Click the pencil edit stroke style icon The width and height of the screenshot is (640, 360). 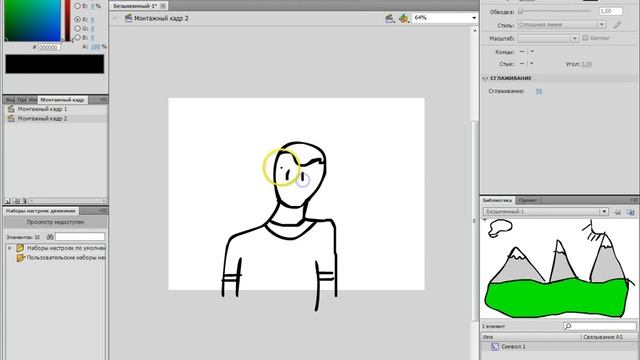pos(617,25)
